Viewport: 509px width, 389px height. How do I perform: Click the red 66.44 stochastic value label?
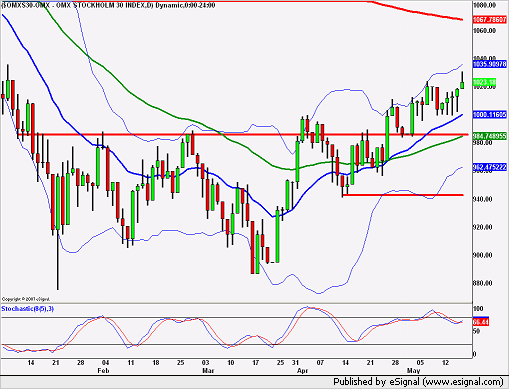point(481,322)
